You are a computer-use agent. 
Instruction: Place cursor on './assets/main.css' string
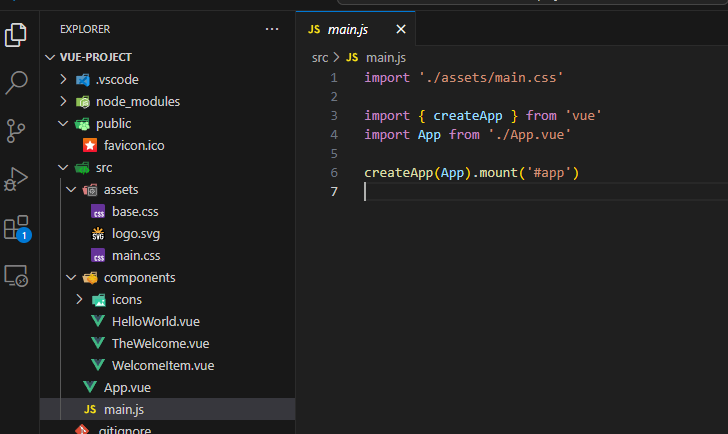491,78
